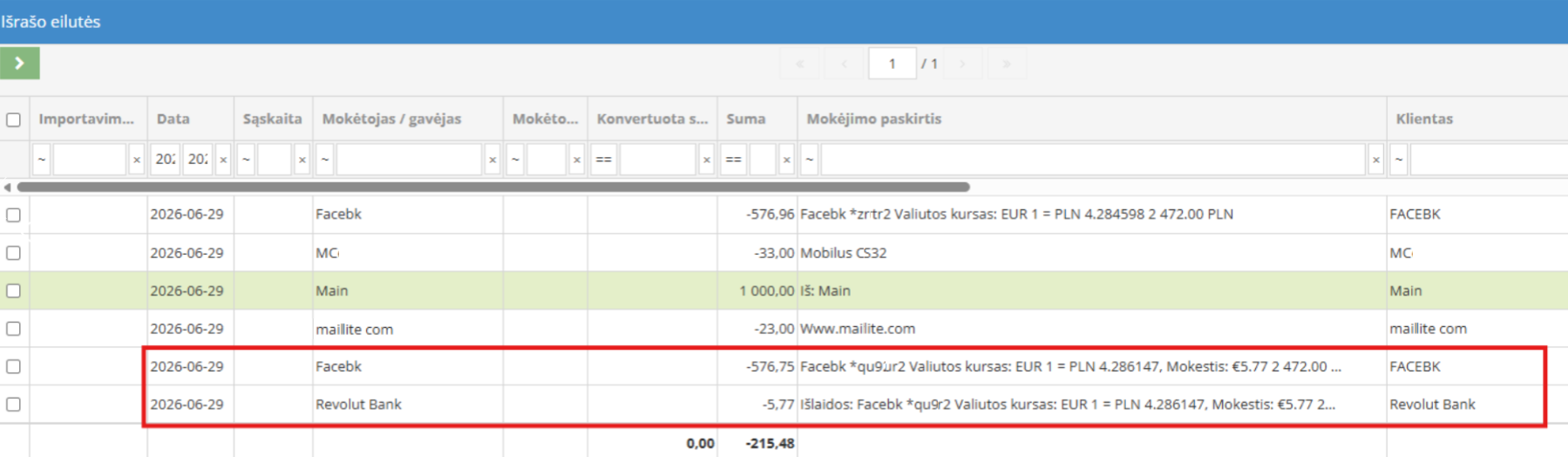Click amount cell '-23,00'
This screenshot has height=457, width=1568.
coord(774,329)
